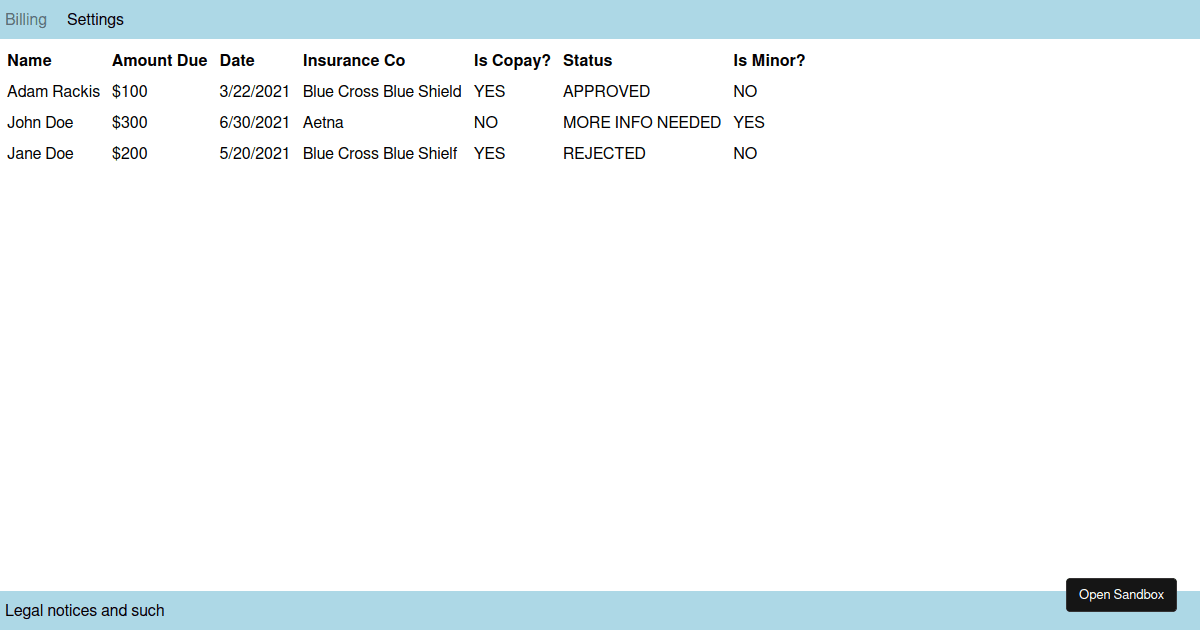Click the Status column header

pyautogui.click(x=587, y=61)
